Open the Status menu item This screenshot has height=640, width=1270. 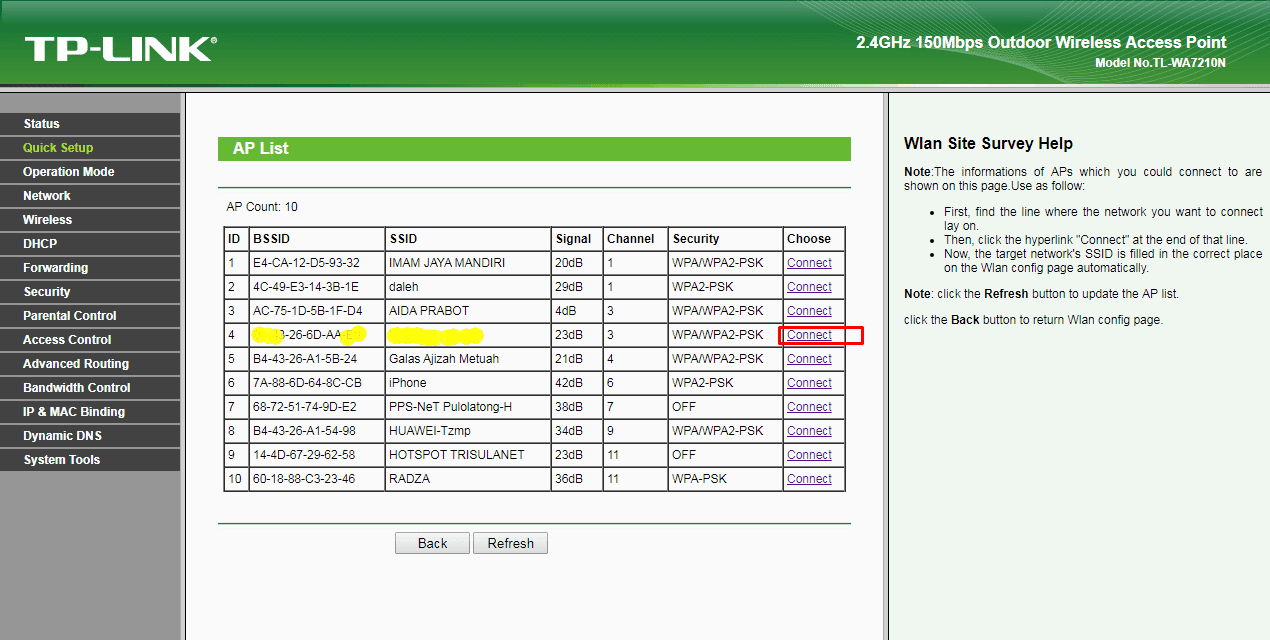click(x=90, y=124)
